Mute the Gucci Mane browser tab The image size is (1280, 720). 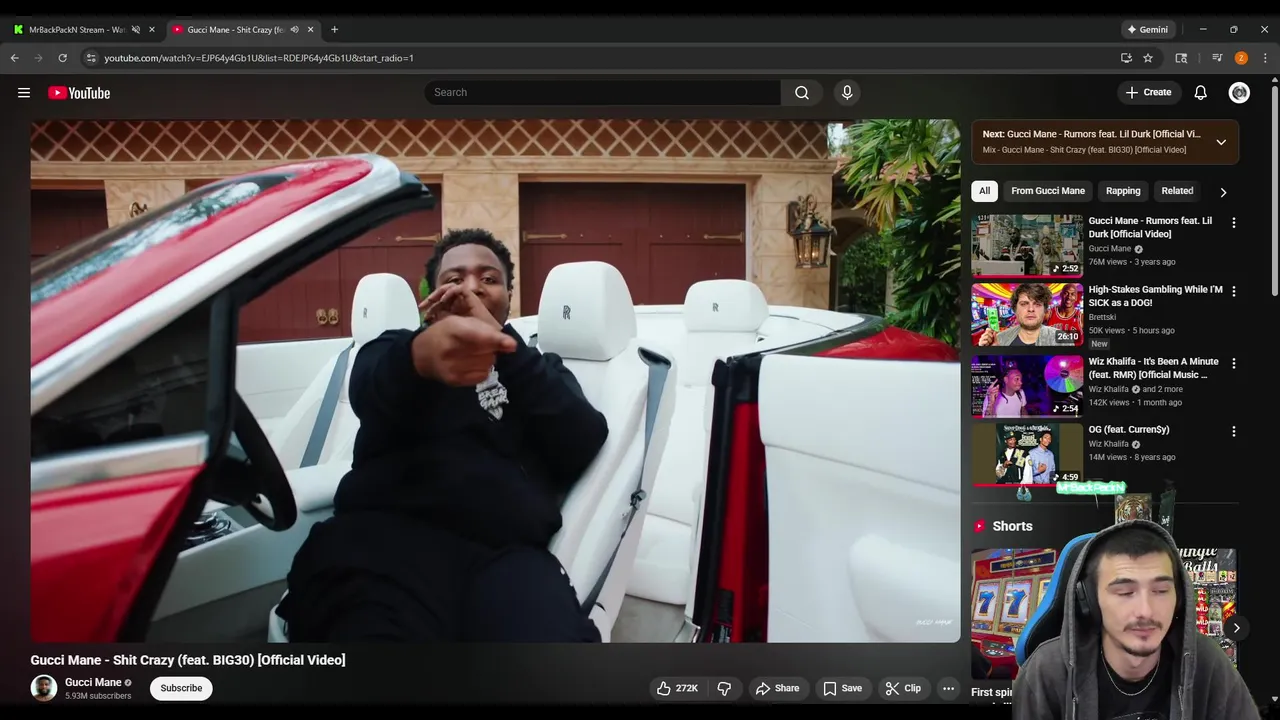(294, 29)
